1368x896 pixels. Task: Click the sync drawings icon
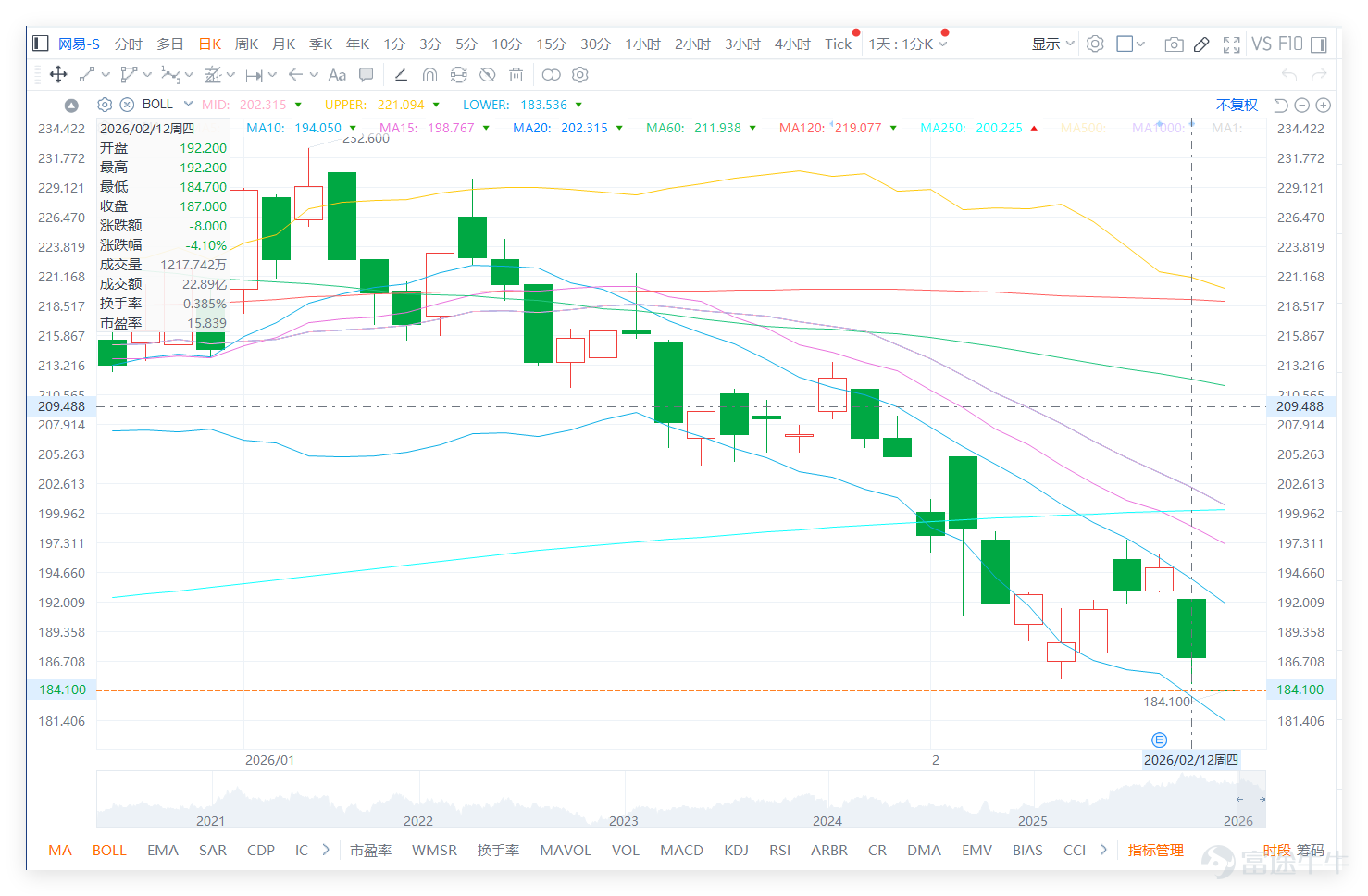click(x=458, y=75)
